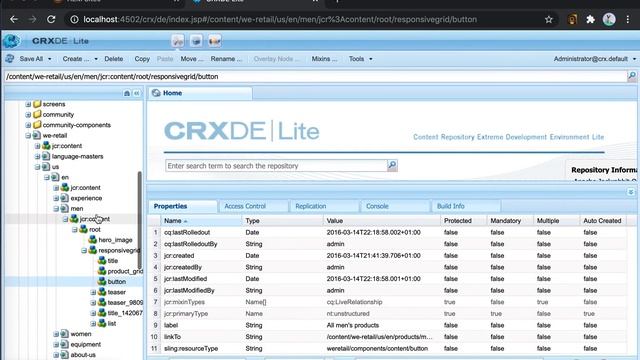
Task: Click the repository search term field
Action: [x=276, y=166]
